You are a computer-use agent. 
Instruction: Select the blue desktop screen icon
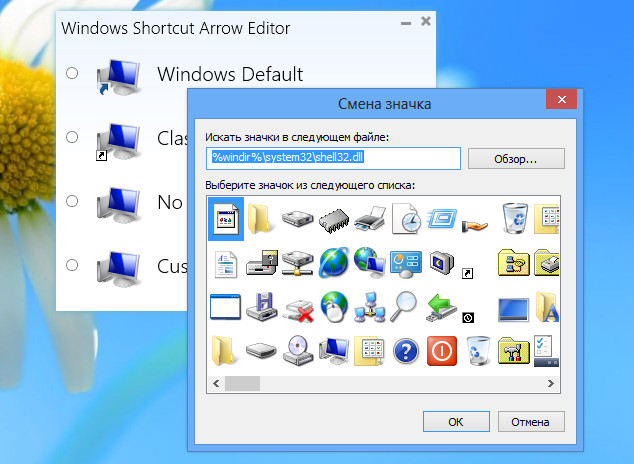(513, 310)
